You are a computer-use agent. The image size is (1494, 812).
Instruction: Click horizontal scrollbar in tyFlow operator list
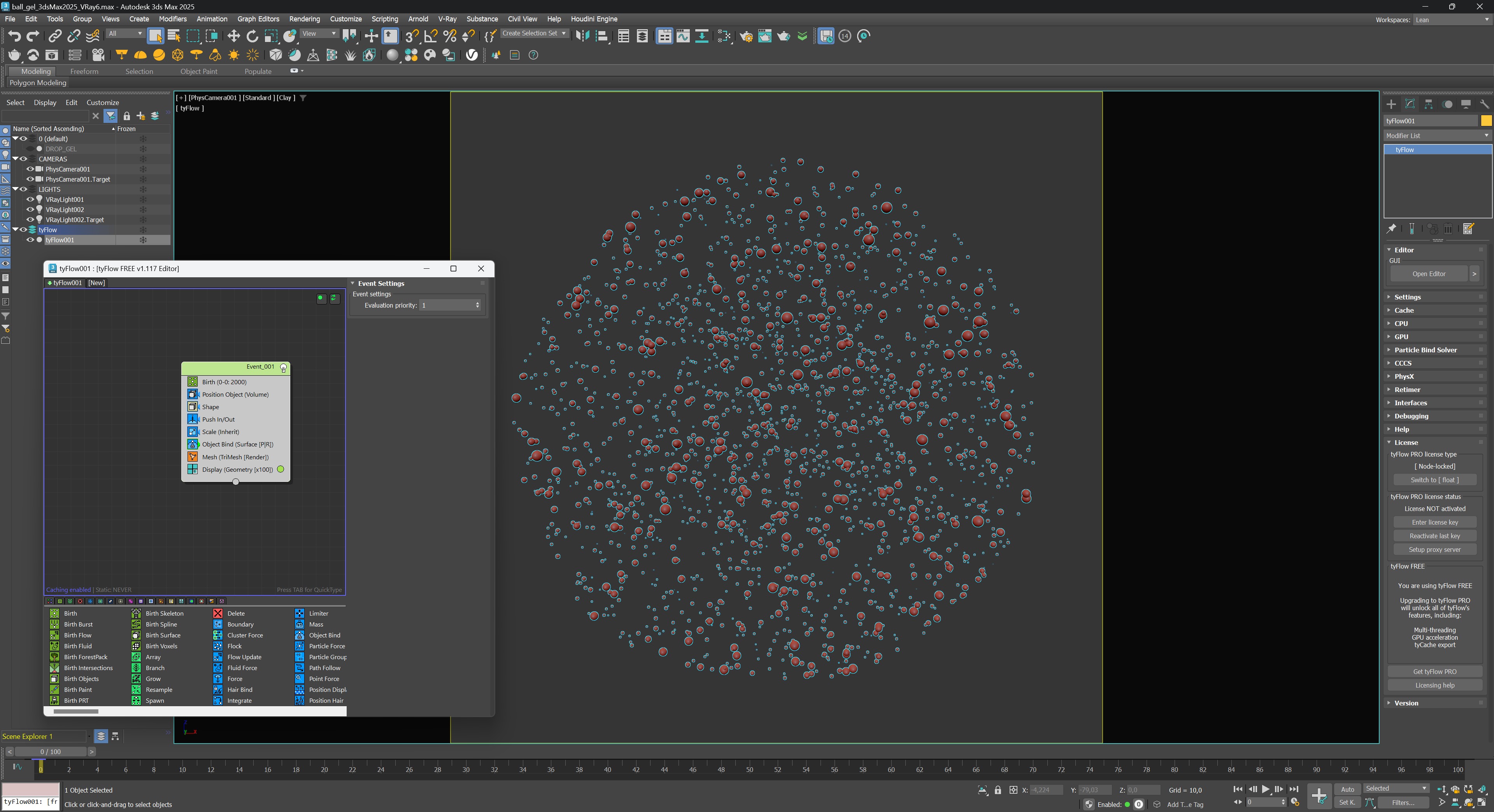[x=76, y=711]
